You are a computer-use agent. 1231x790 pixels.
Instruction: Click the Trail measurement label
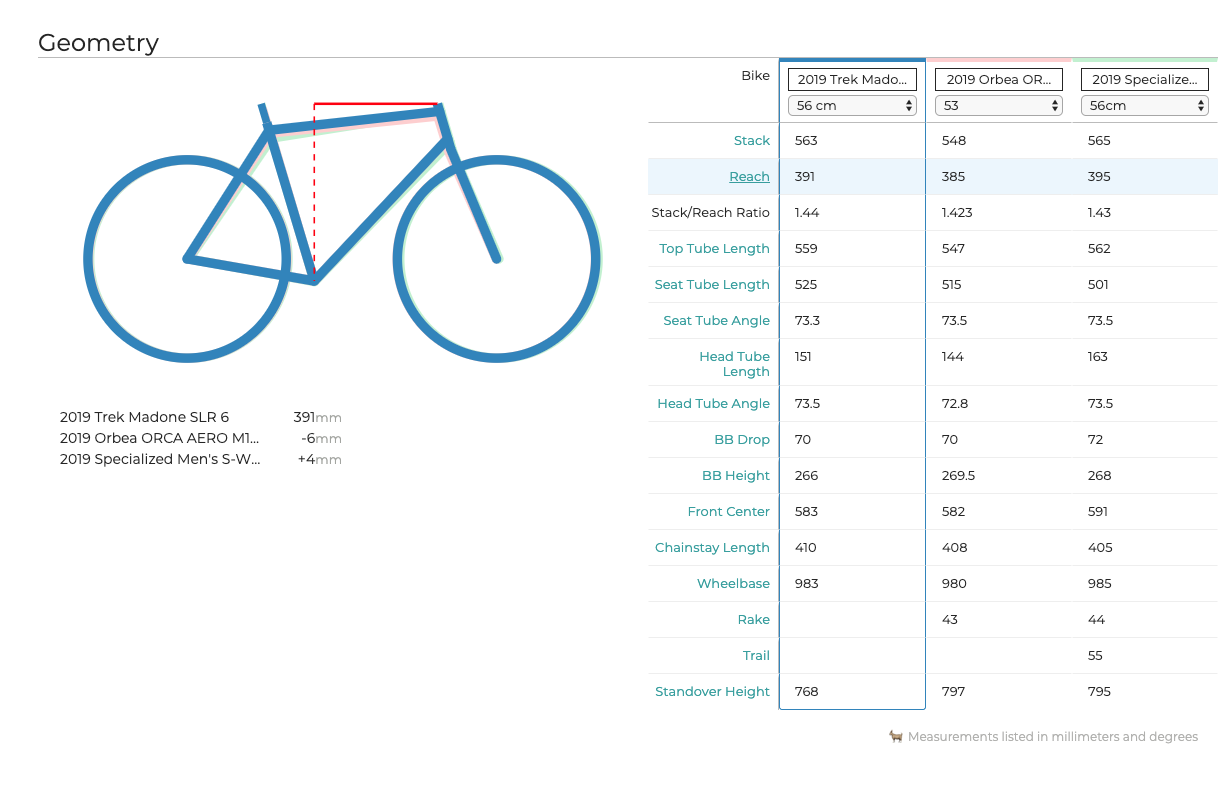756,655
